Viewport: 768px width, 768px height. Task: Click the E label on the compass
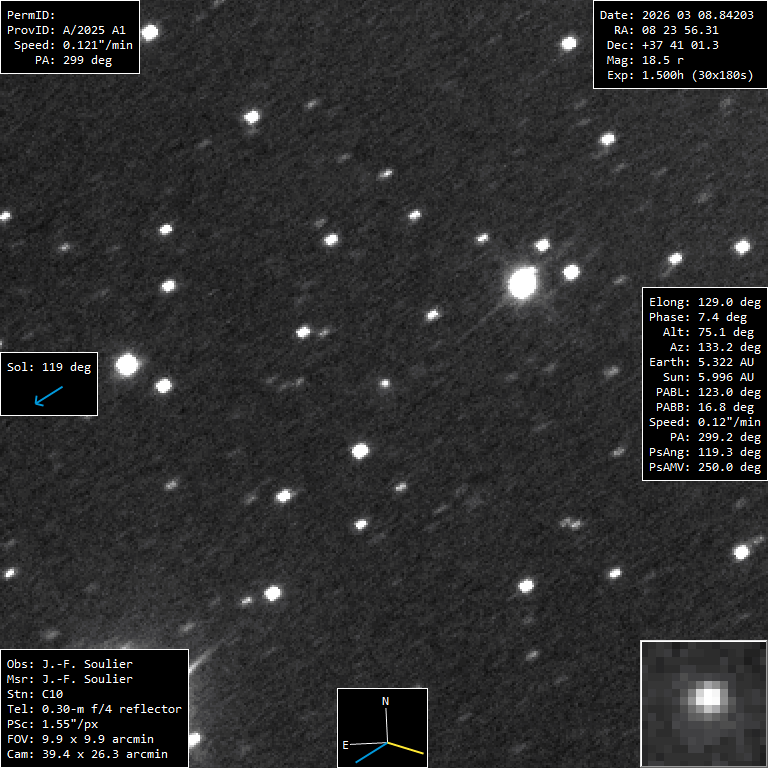346,745
